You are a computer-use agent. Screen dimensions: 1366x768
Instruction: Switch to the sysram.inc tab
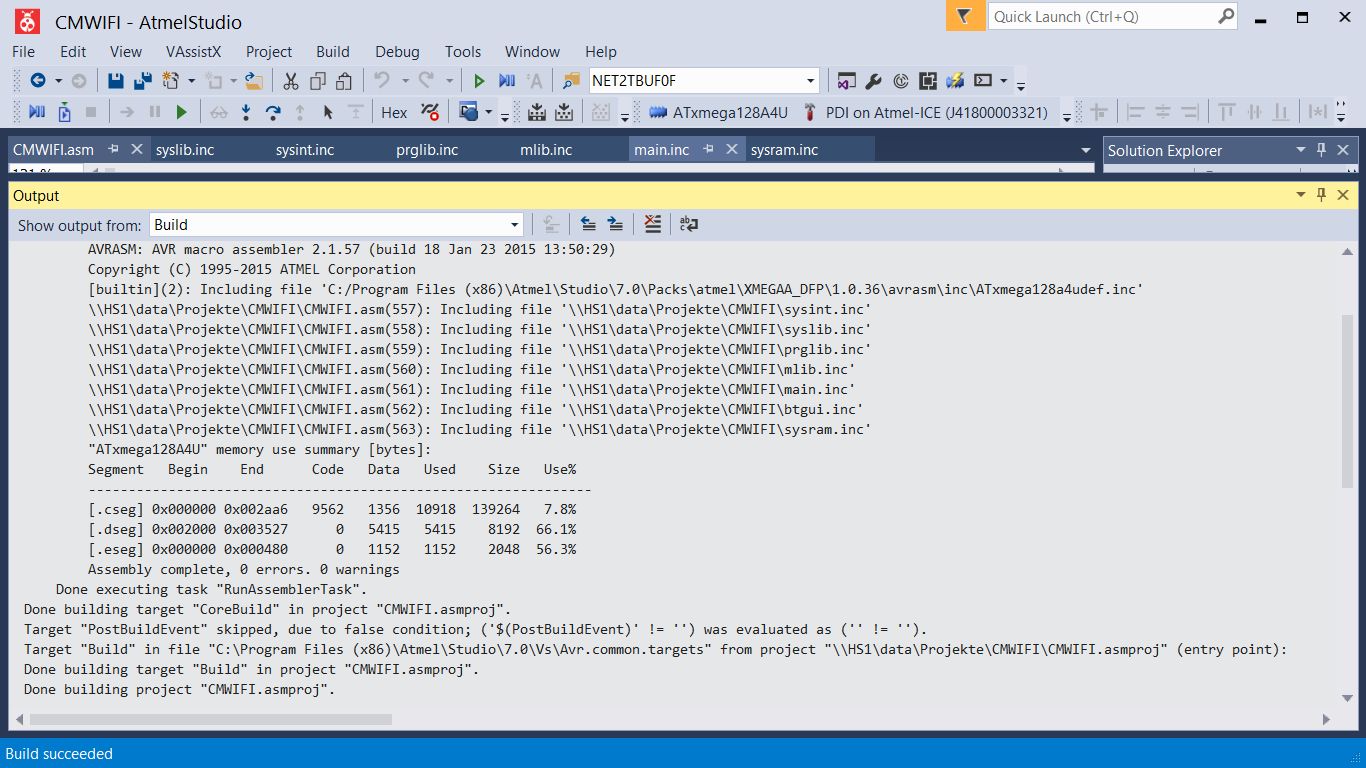point(784,150)
